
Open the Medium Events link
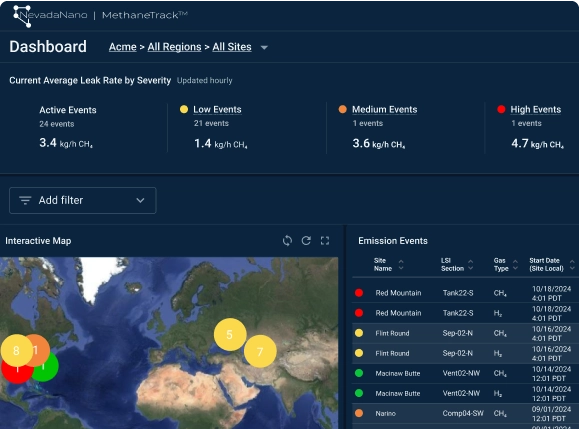384,110
